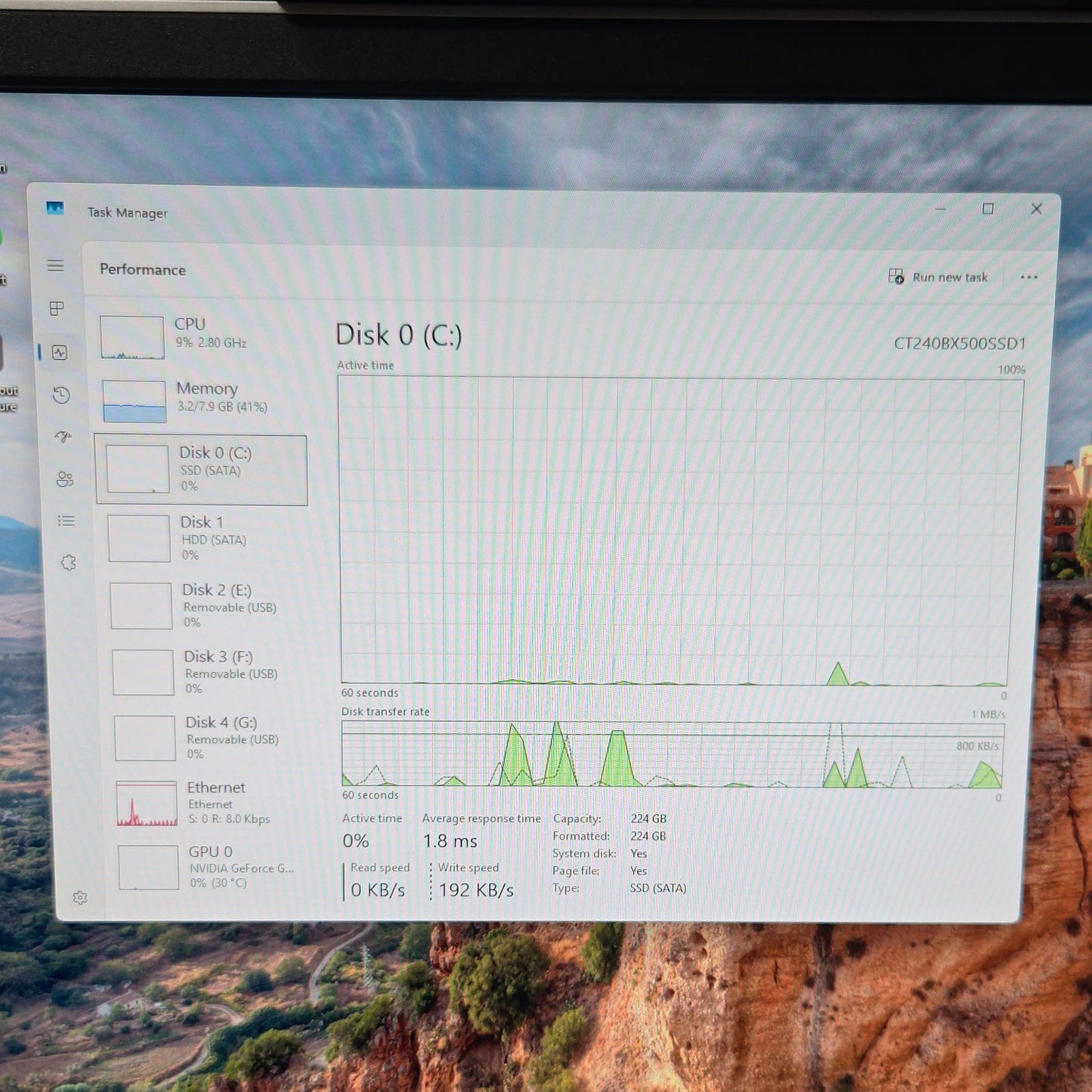Select Disk 3 (F:) removable entry
The image size is (1092, 1092).
point(209,672)
